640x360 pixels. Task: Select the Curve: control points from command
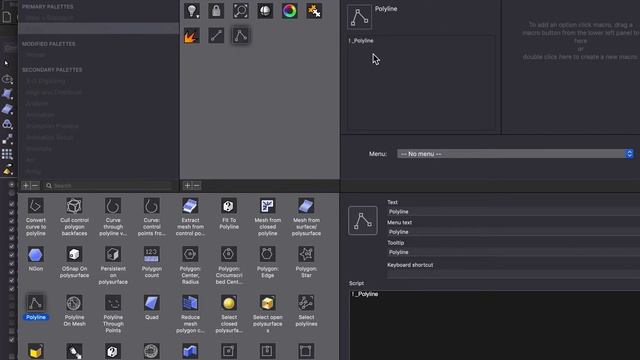[x=151, y=217]
